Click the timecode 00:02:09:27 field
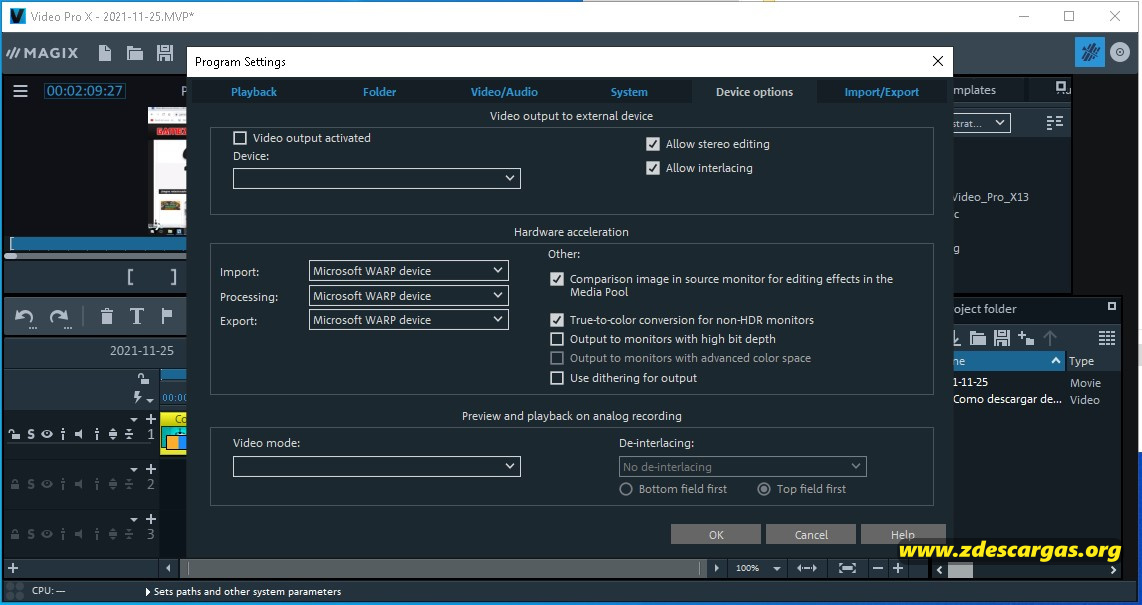1142x605 pixels. coord(84,91)
